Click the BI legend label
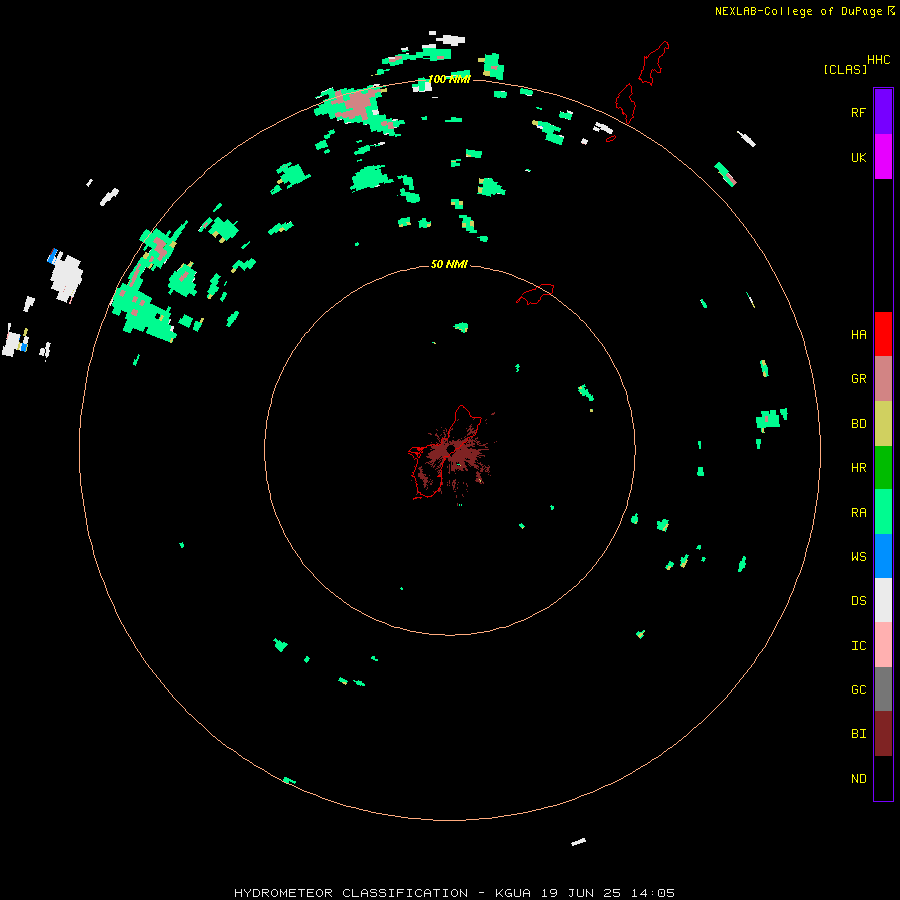The height and width of the screenshot is (900, 900). click(858, 734)
